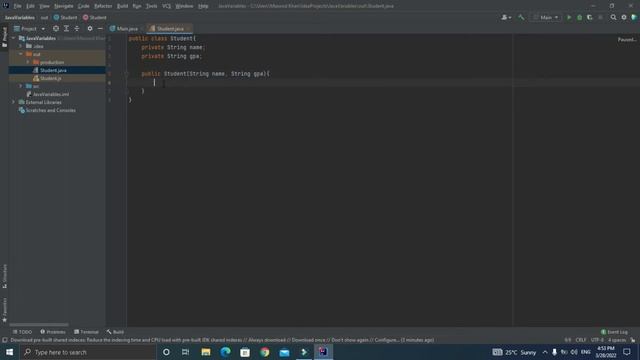Build project using hammer icon
The image size is (640, 360).
521,18
